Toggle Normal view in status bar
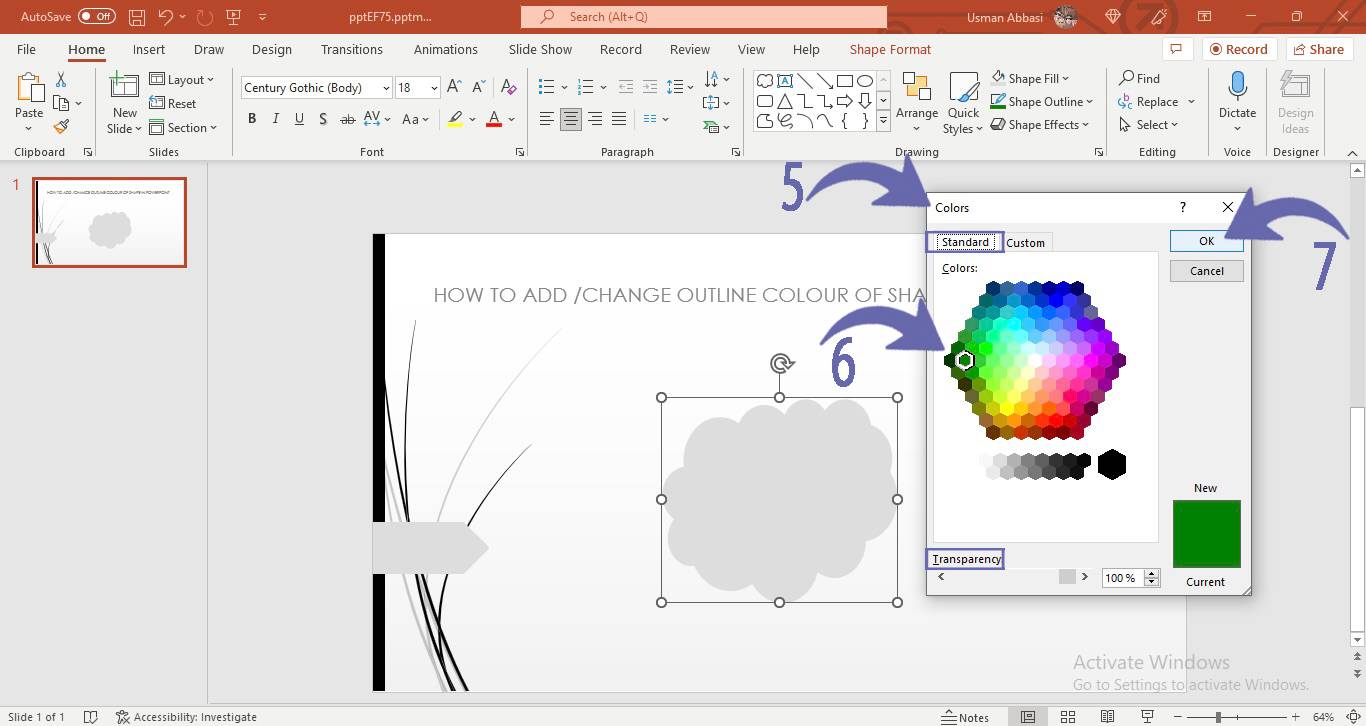Image resolution: width=1366 pixels, height=726 pixels. click(x=1027, y=717)
